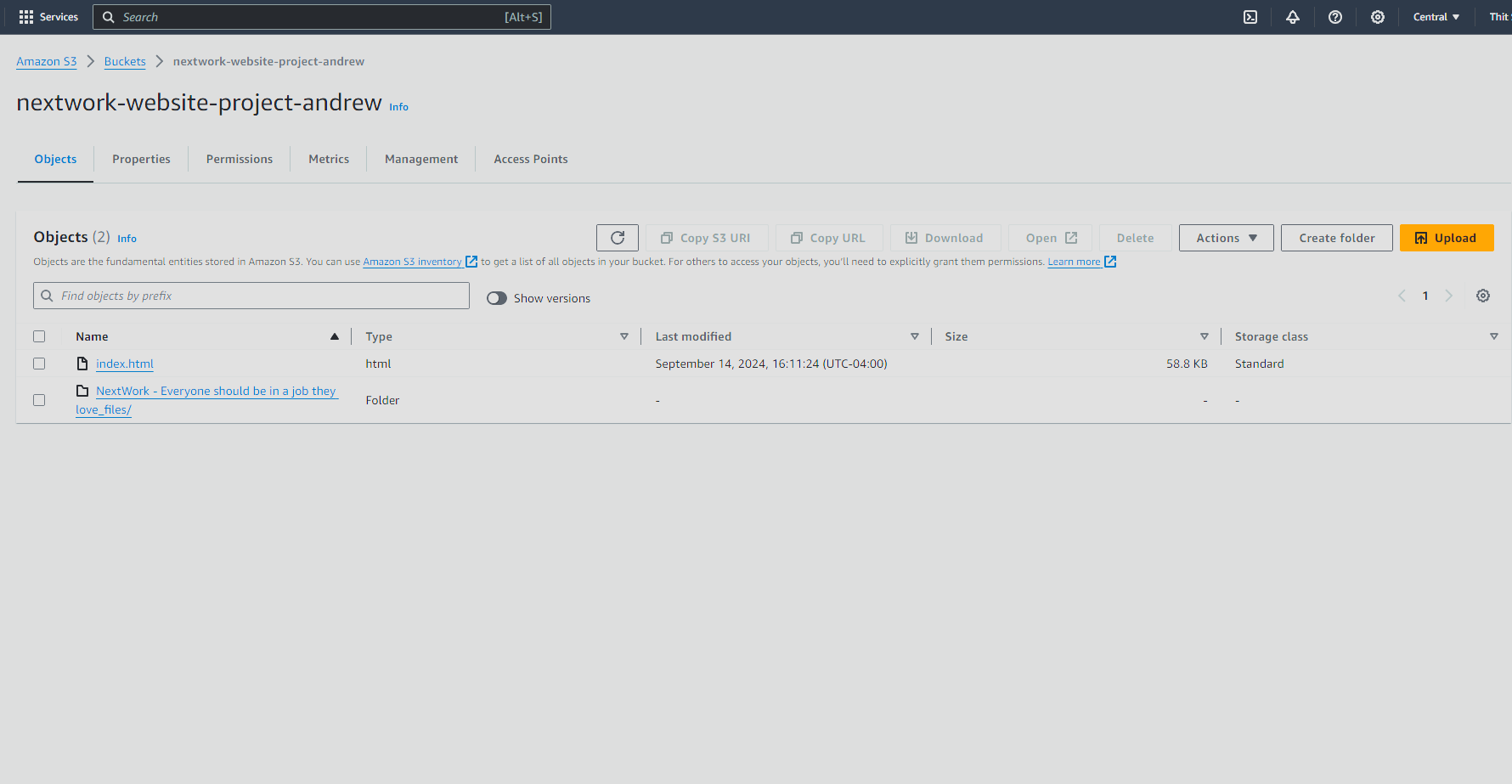
Task: Open the notifications bell icon
Action: pos(1293,17)
